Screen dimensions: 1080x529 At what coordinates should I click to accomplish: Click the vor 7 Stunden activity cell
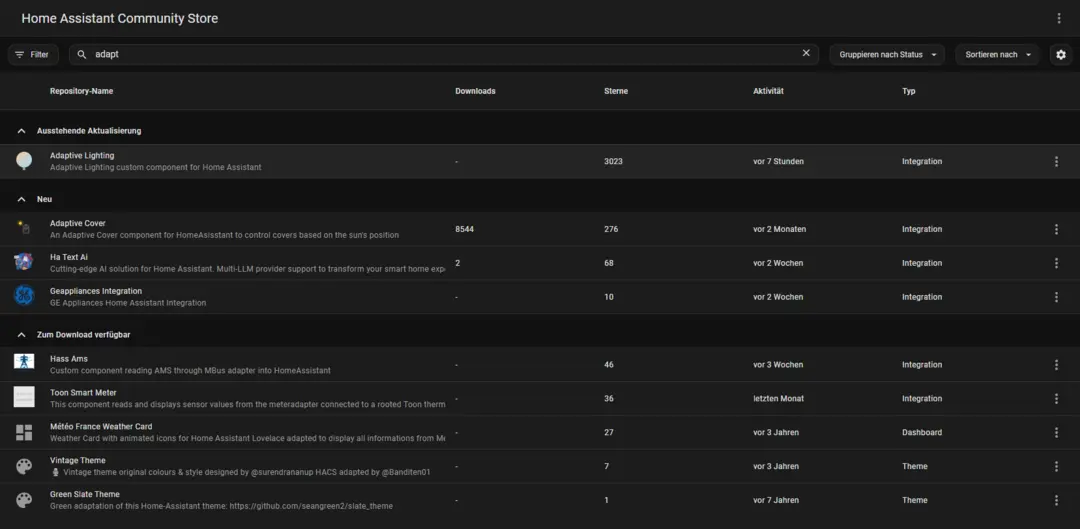(778, 161)
